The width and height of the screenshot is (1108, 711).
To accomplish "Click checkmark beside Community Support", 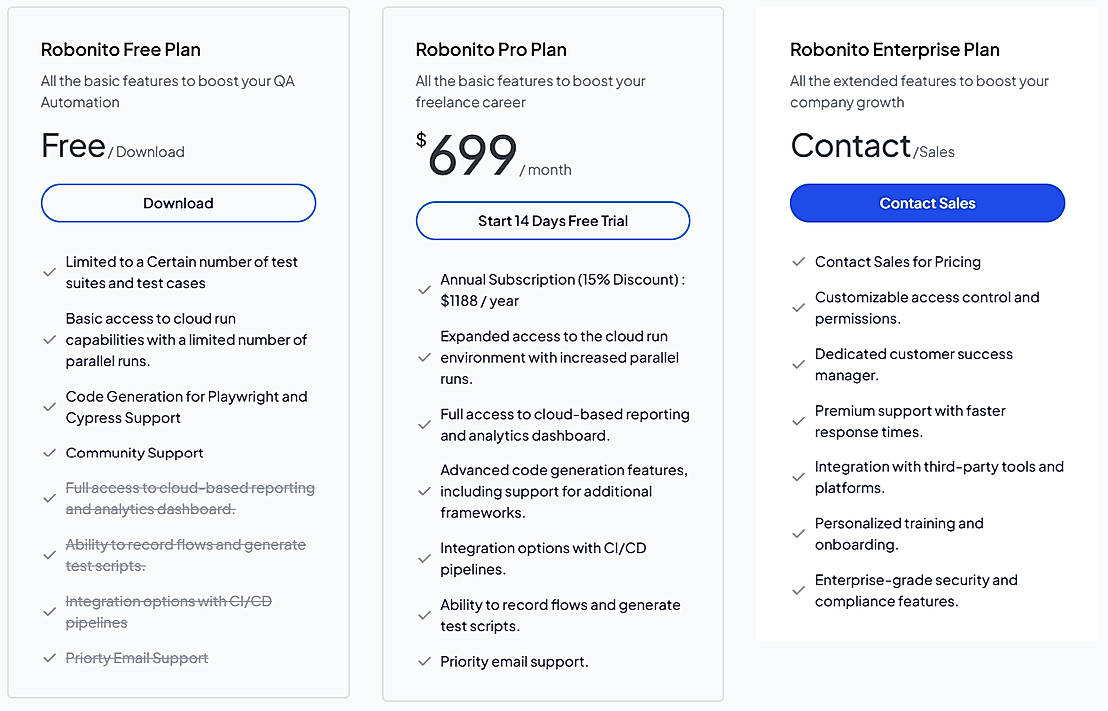I will (49, 453).
